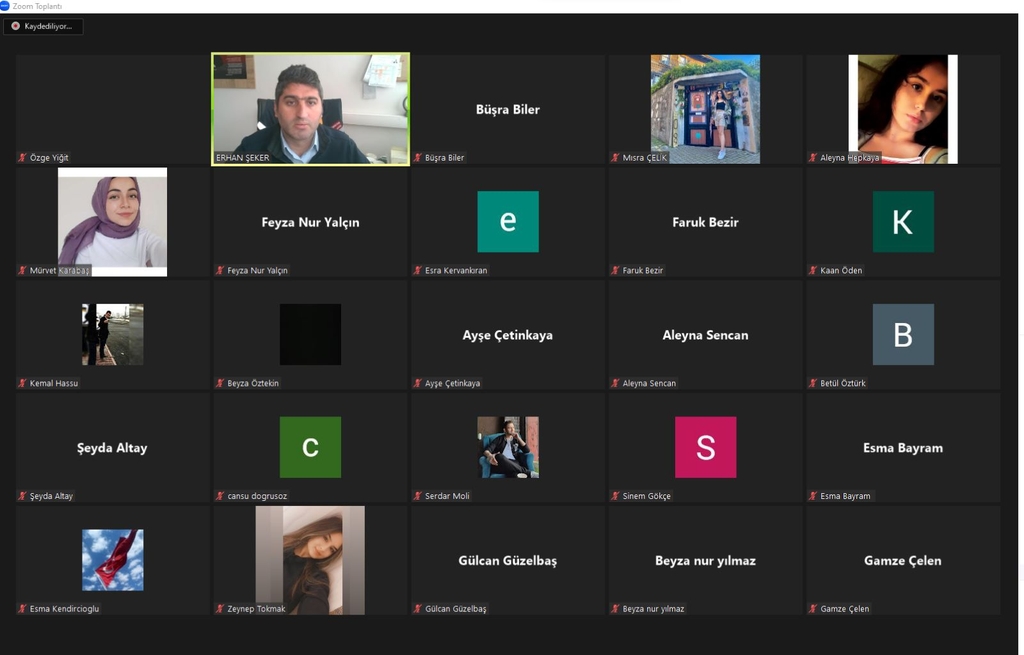Click the black avatar of Beyza Öztekin
The height and width of the screenshot is (655, 1024).
point(310,334)
